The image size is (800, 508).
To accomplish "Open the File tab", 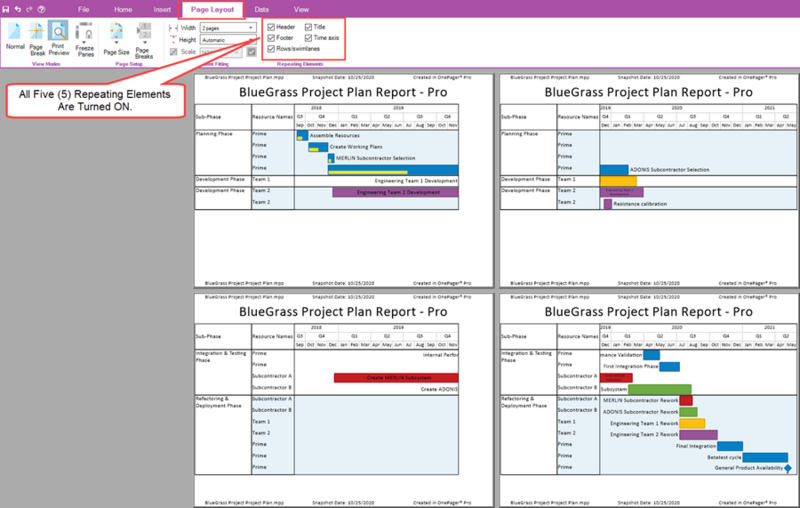I will (84, 9).
